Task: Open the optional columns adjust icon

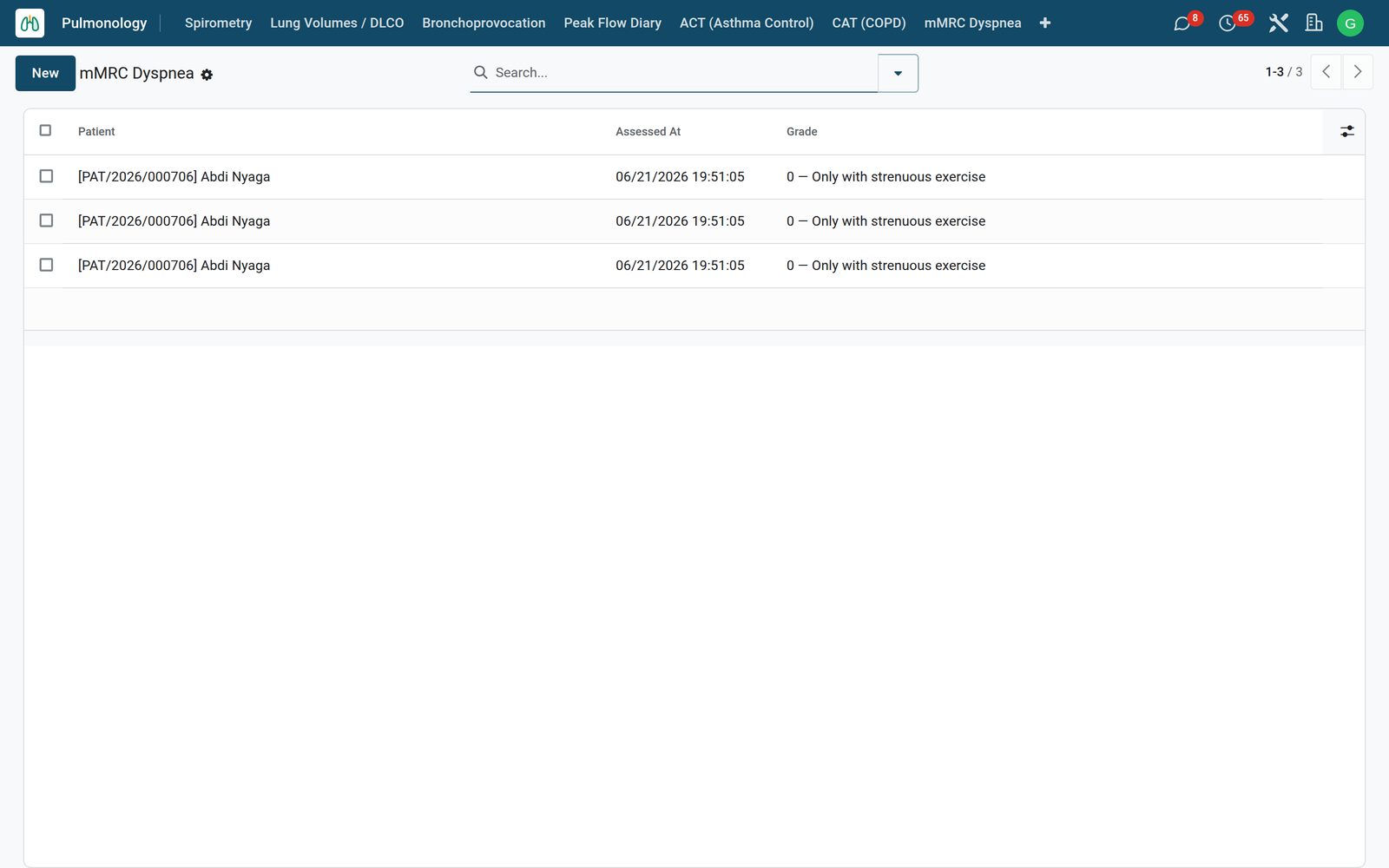Action: pyautogui.click(x=1346, y=131)
